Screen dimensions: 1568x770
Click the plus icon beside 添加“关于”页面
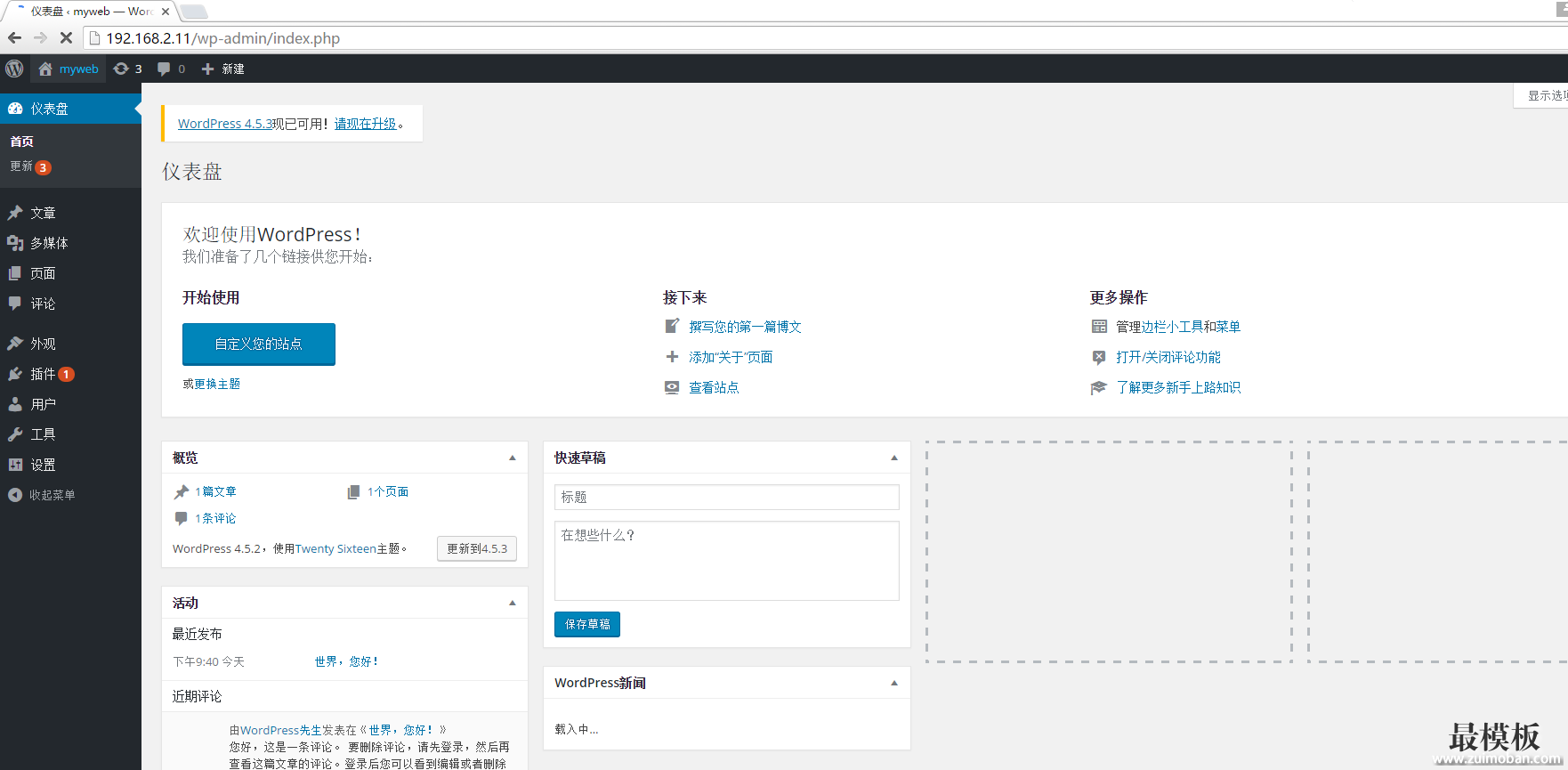point(672,357)
